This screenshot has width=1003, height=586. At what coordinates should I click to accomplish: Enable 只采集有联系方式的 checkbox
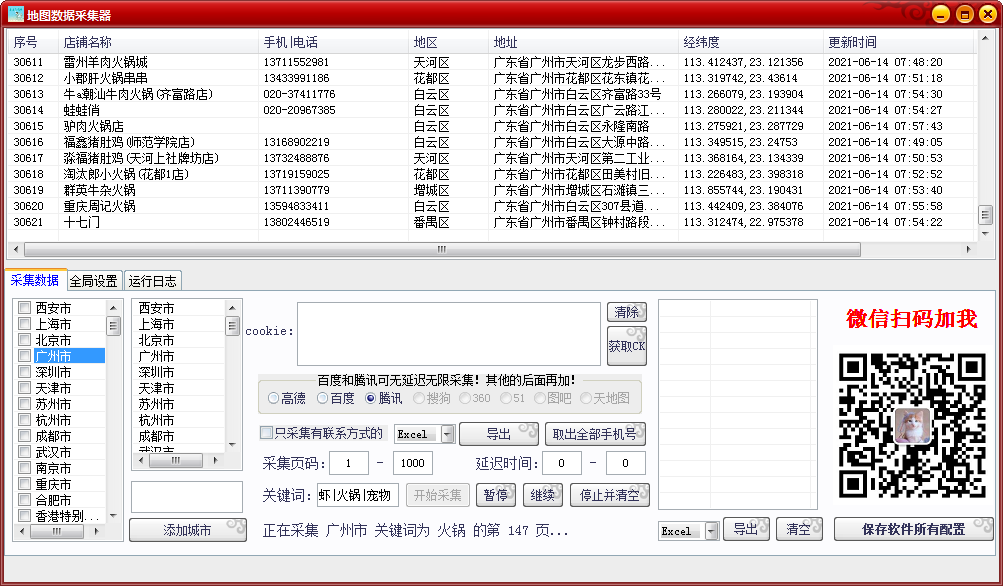coord(266,433)
